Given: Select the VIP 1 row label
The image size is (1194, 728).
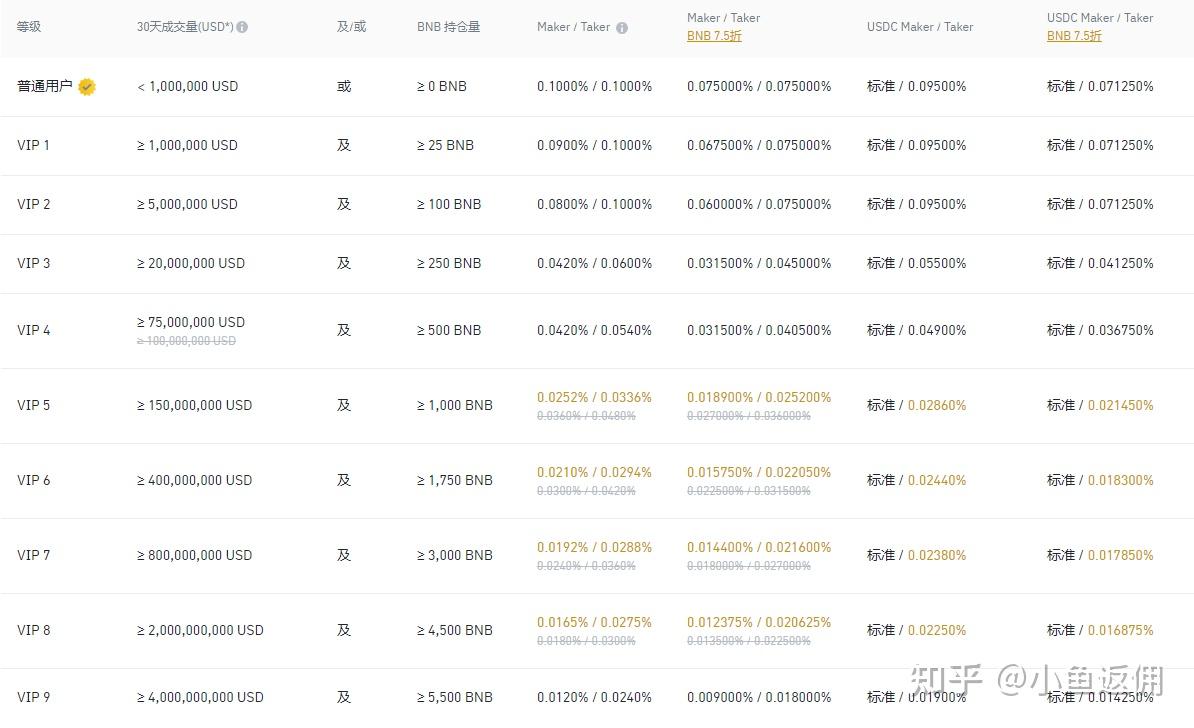Looking at the screenshot, I should pos(33,145).
